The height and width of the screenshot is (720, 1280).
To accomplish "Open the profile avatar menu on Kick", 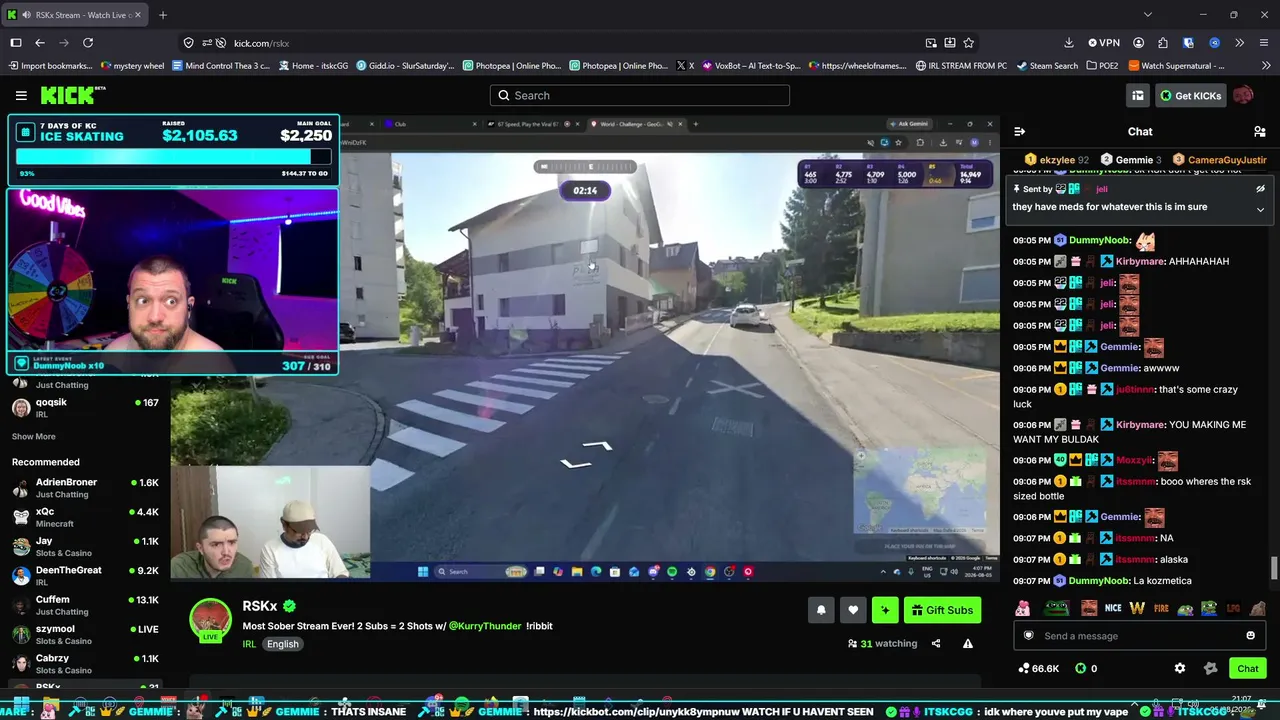I will tap(1243, 95).
